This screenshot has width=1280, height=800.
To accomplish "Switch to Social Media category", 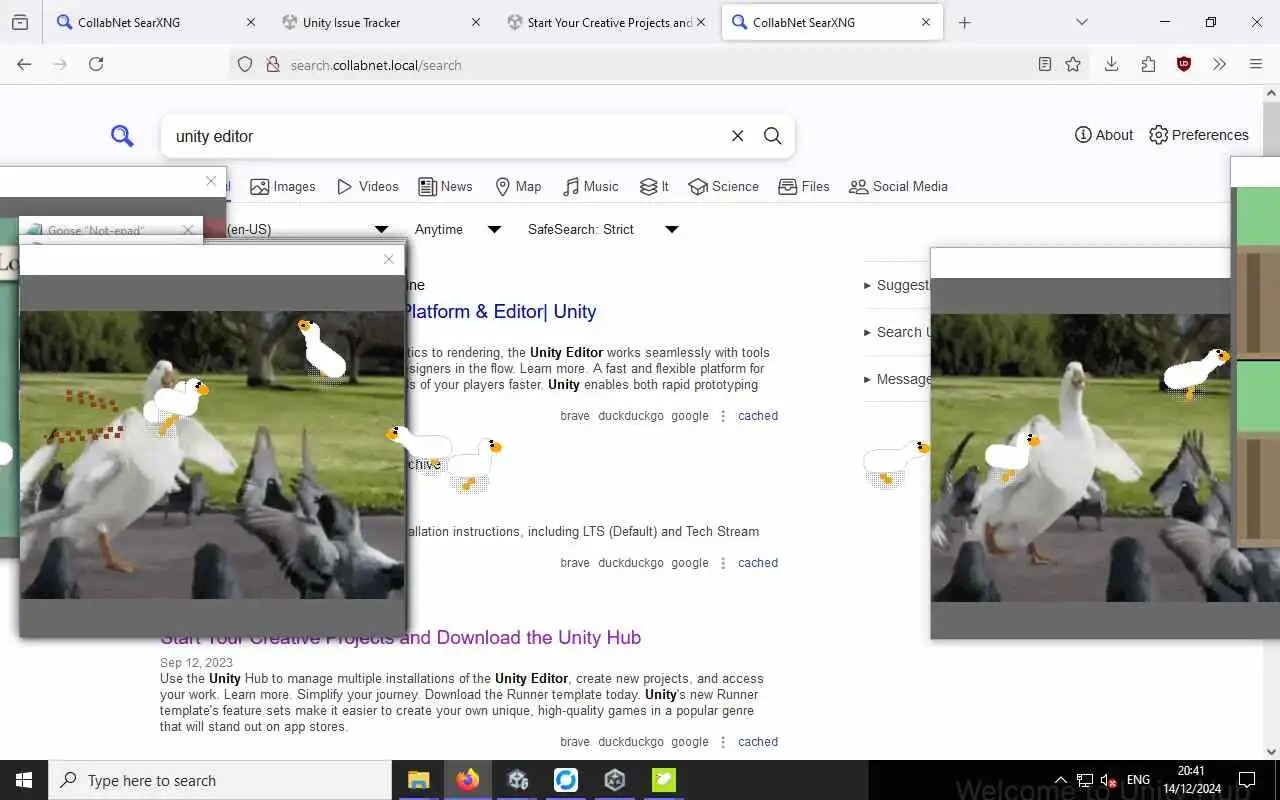I will (x=898, y=186).
